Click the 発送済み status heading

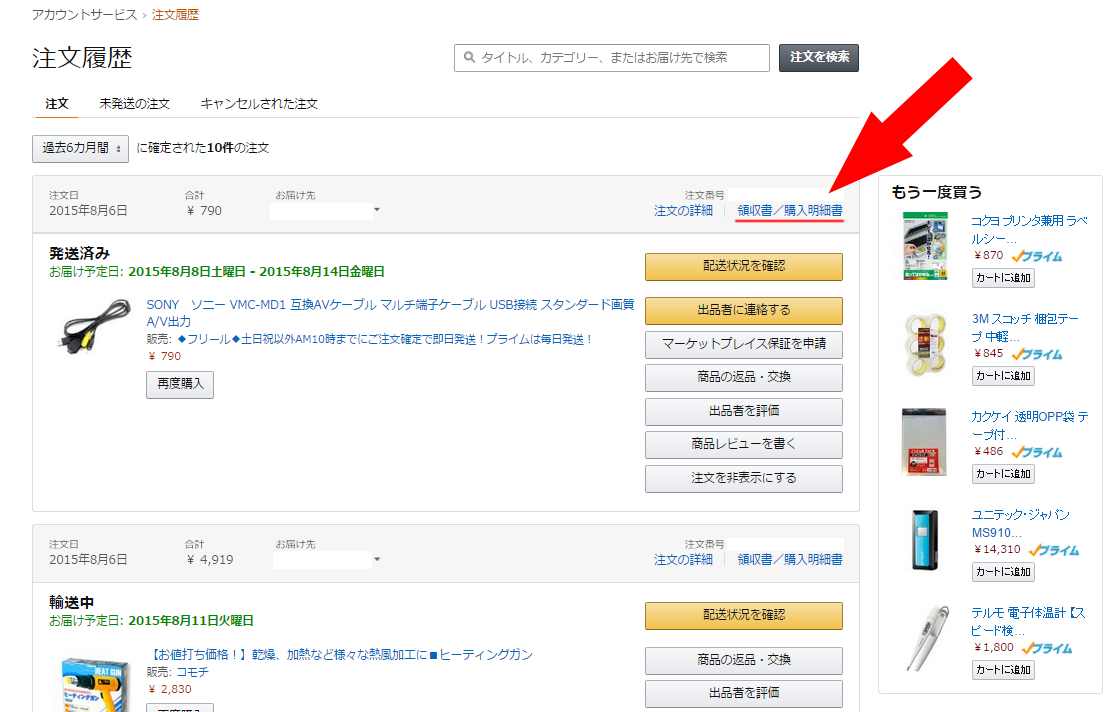point(80,253)
